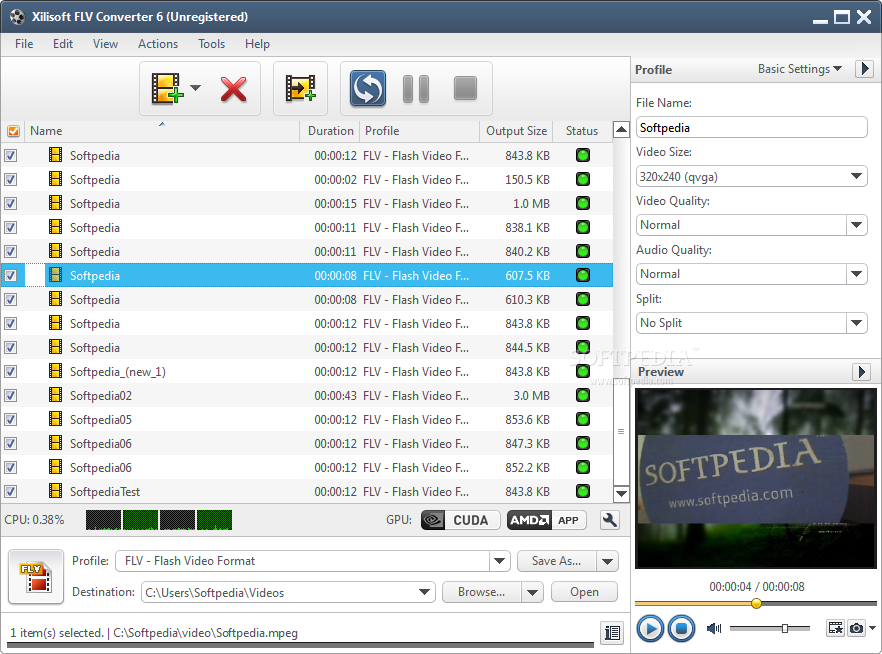Open the log list icon in status bar

[x=612, y=633]
